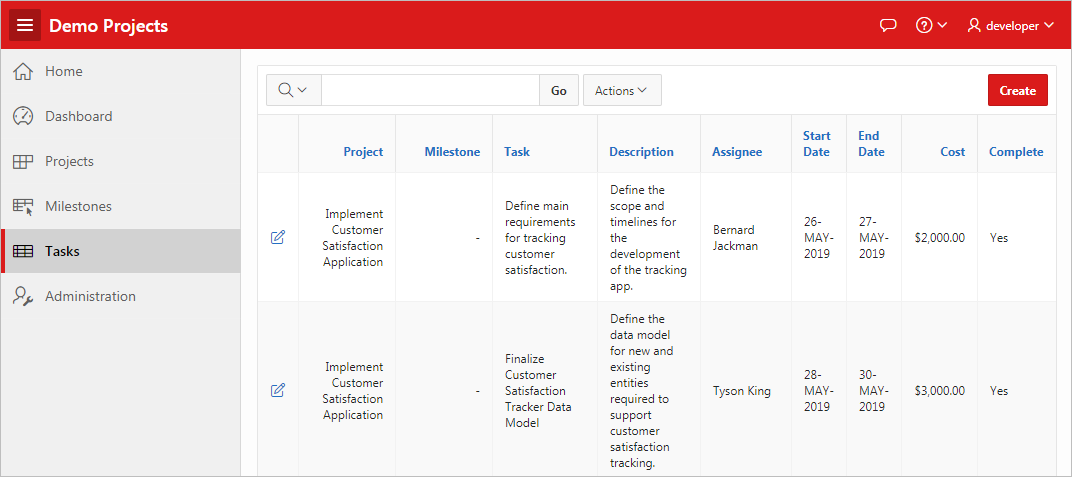The image size is (1072, 477).
Task: Open the search column selector dropdown
Action: [294, 90]
